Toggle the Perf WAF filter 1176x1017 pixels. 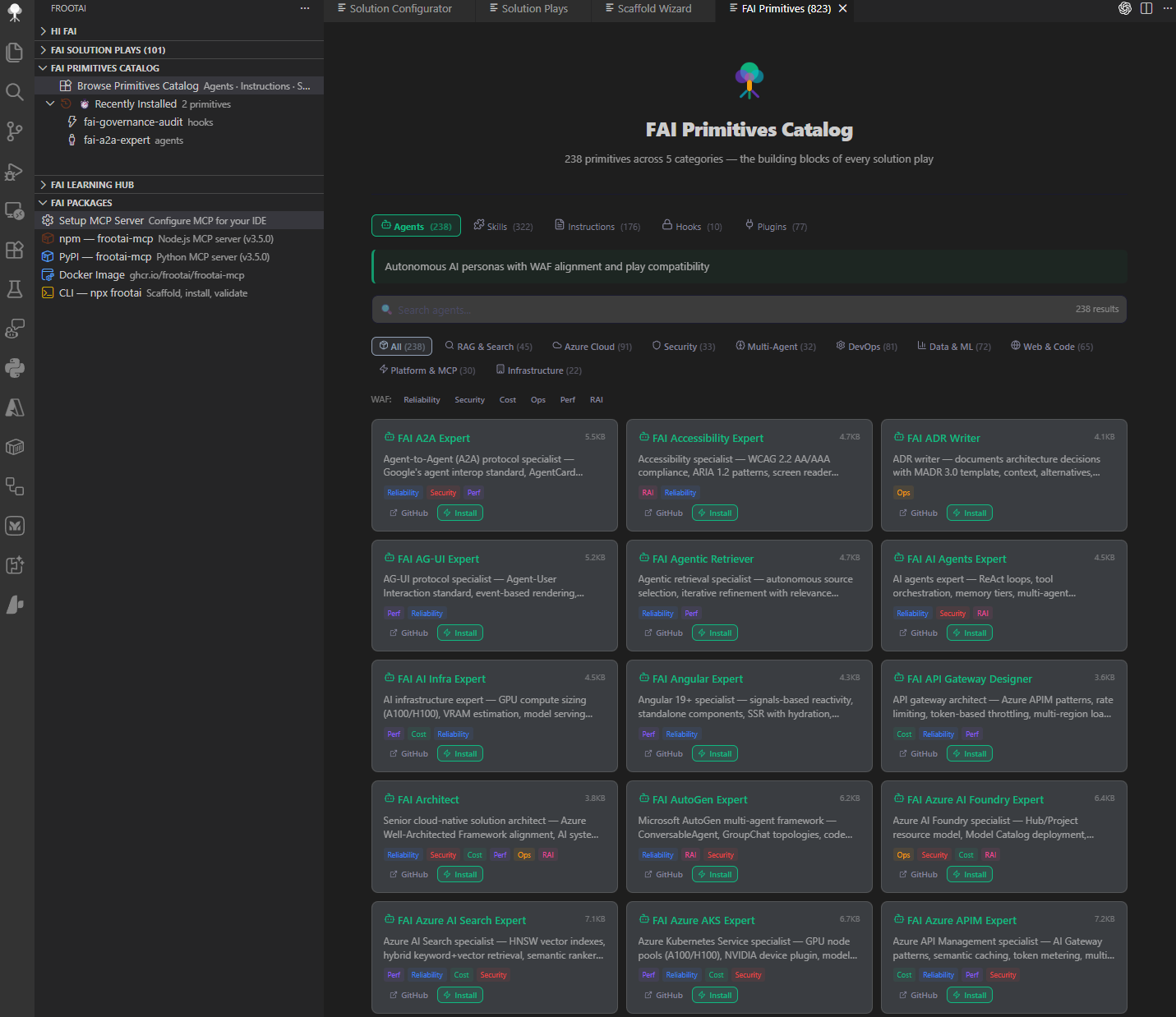coord(568,400)
